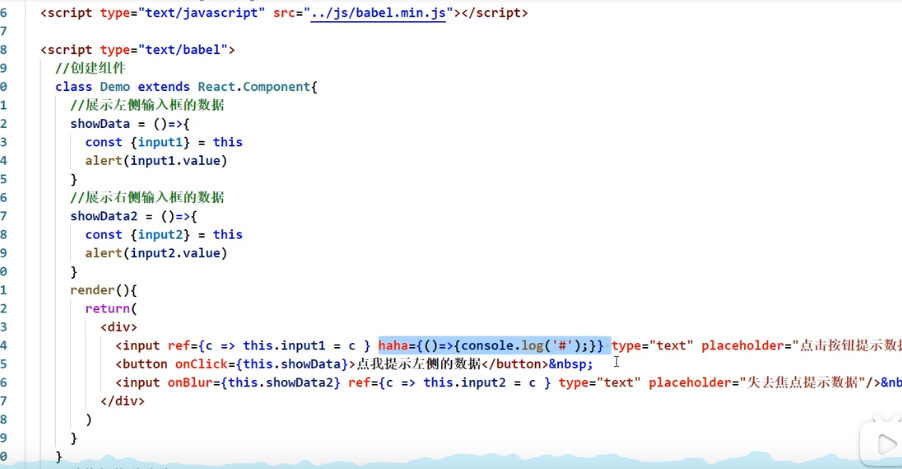Click the ref assigning this.input1

coord(269,345)
